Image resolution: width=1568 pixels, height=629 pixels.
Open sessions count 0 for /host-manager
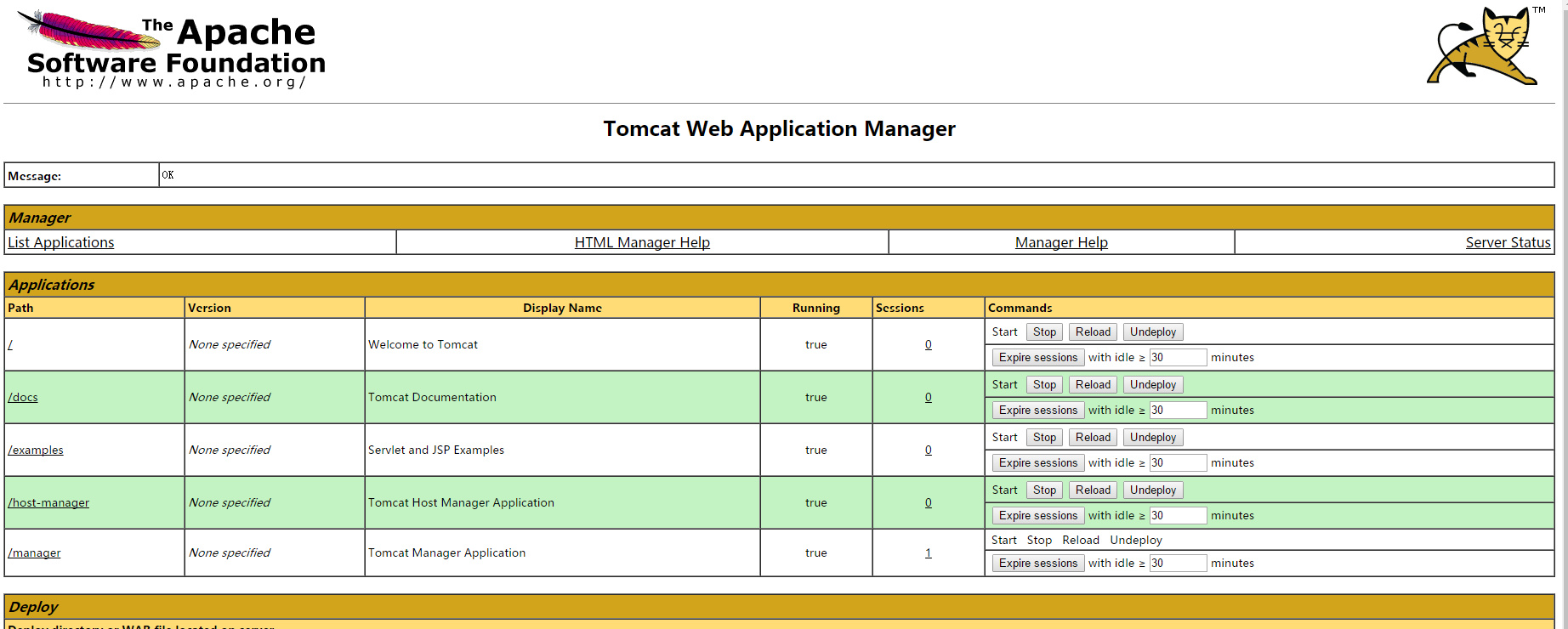[929, 502]
